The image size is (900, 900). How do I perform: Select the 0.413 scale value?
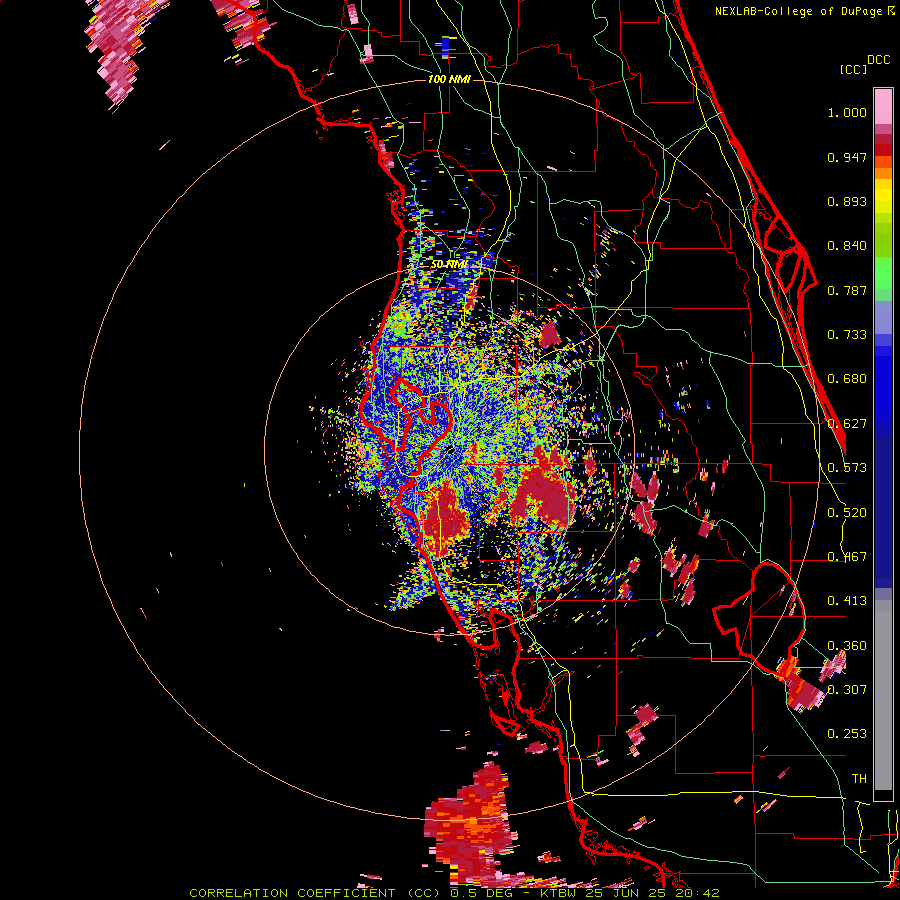click(x=847, y=601)
